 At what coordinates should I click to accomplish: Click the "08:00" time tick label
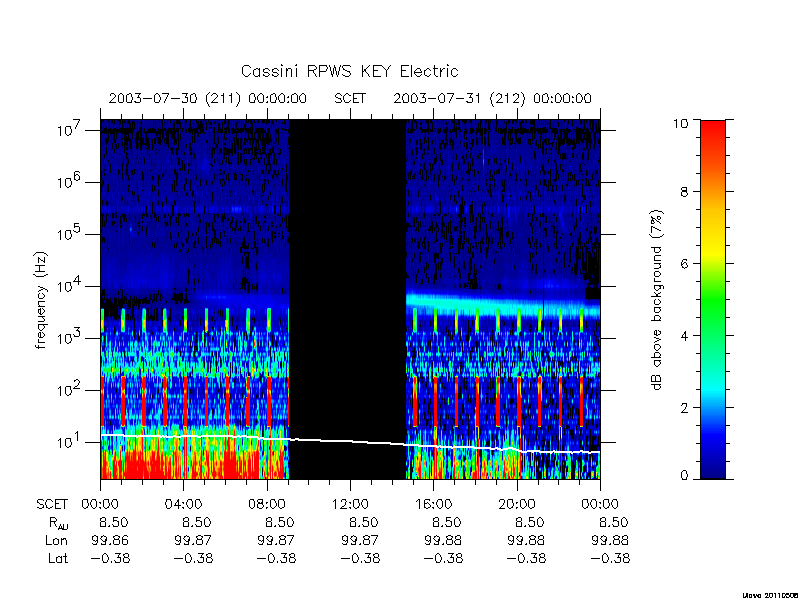click(267, 504)
